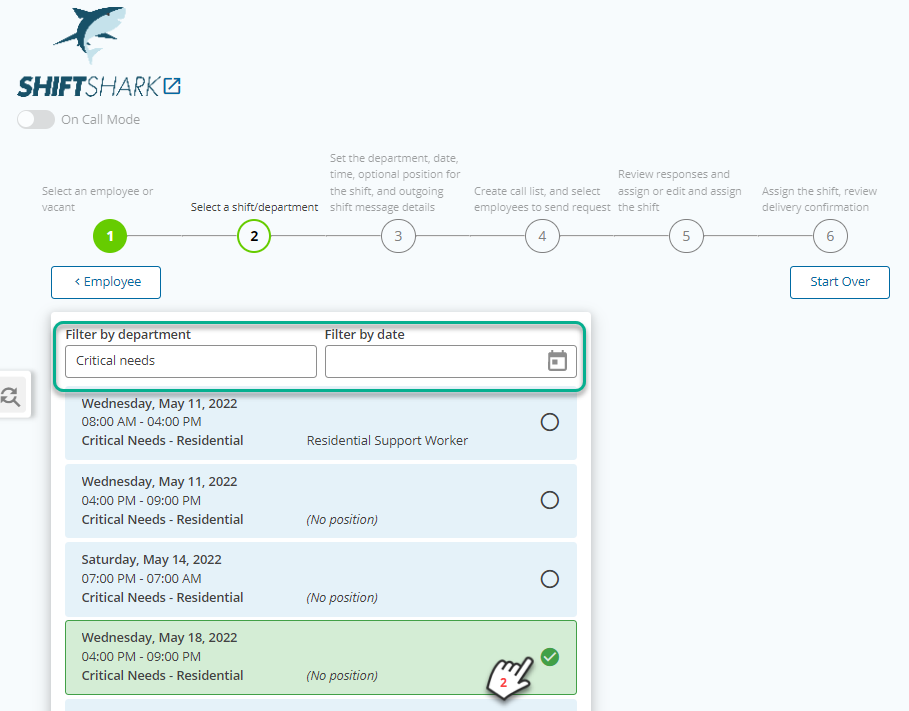This screenshot has height=711, width=909.
Task: Click step 2 Select a shift/department
Action: tap(254, 236)
